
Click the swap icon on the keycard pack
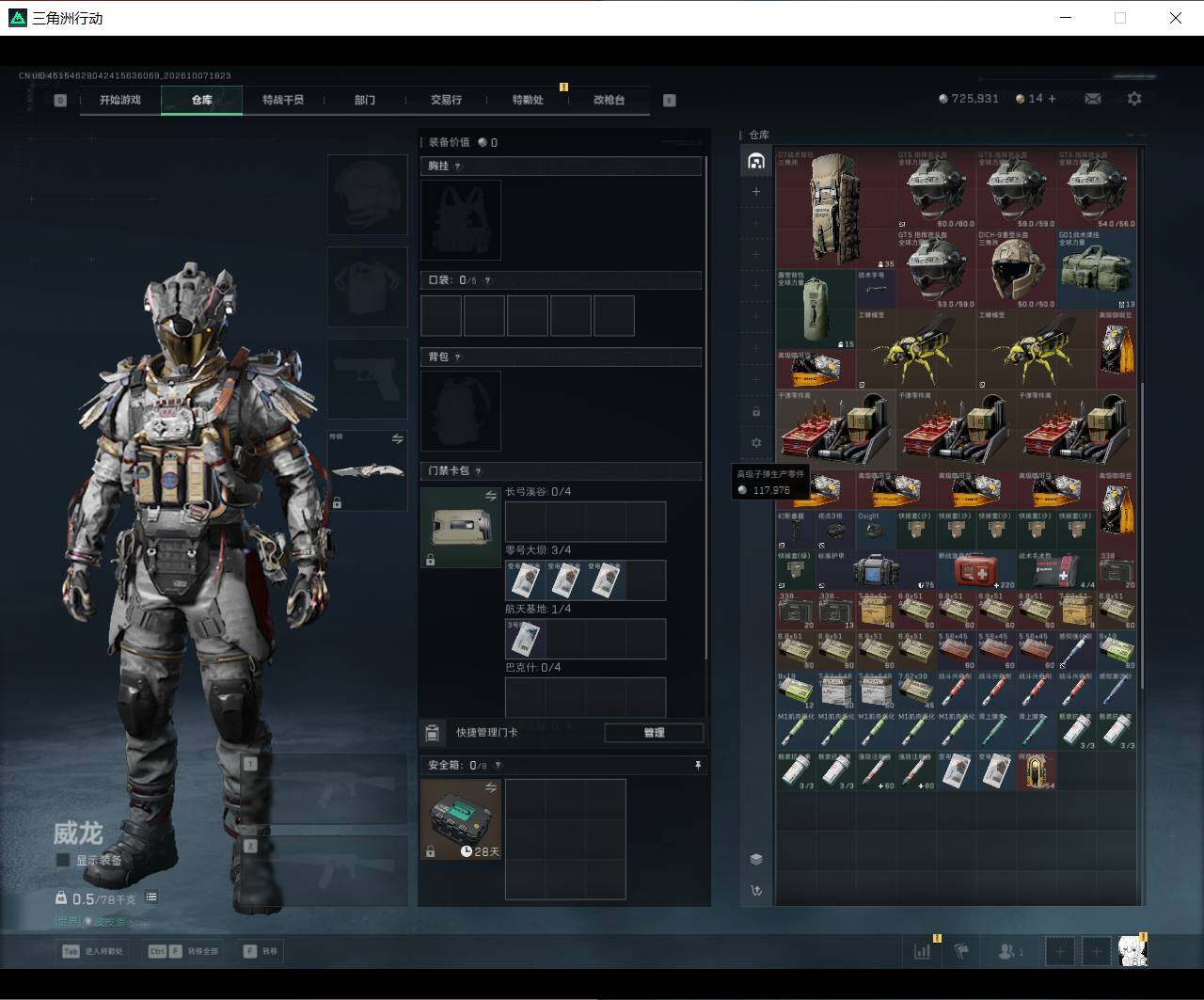[x=490, y=496]
